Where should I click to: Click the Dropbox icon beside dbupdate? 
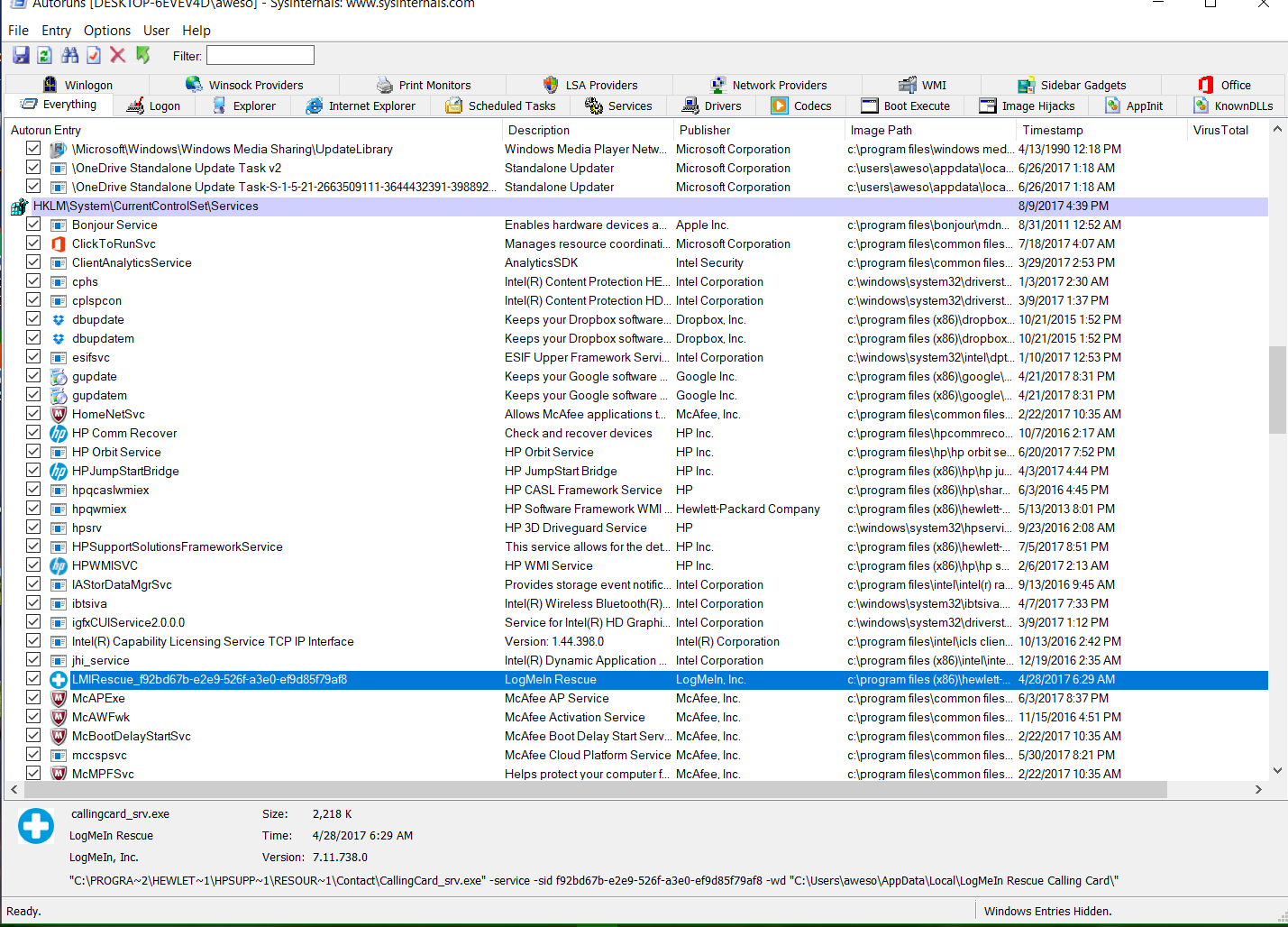click(58, 319)
